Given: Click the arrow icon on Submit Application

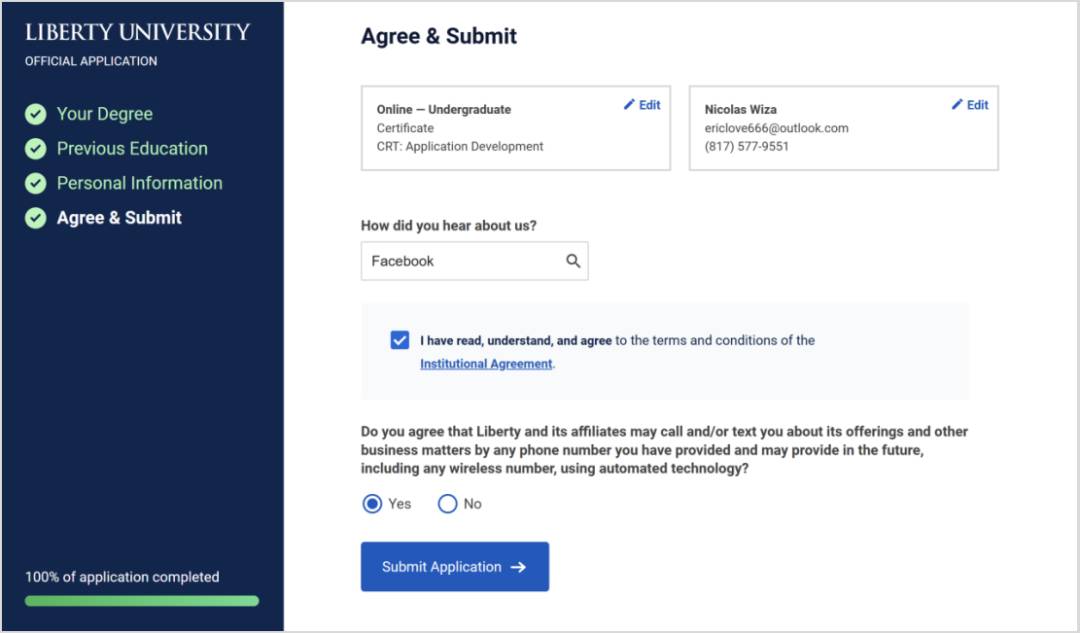Looking at the screenshot, I should coord(518,567).
